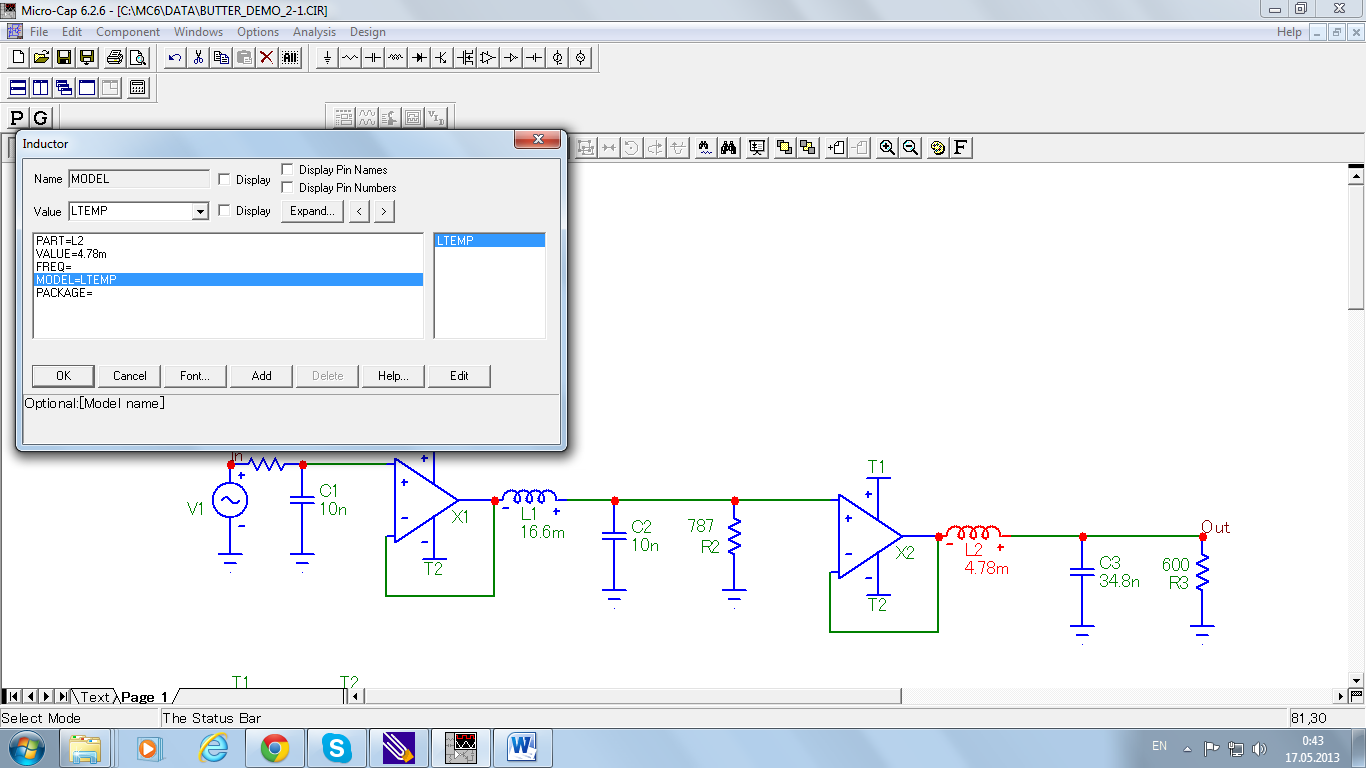Image resolution: width=1366 pixels, height=768 pixels.
Task: Place a diode component
Action: click(x=419, y=58)
